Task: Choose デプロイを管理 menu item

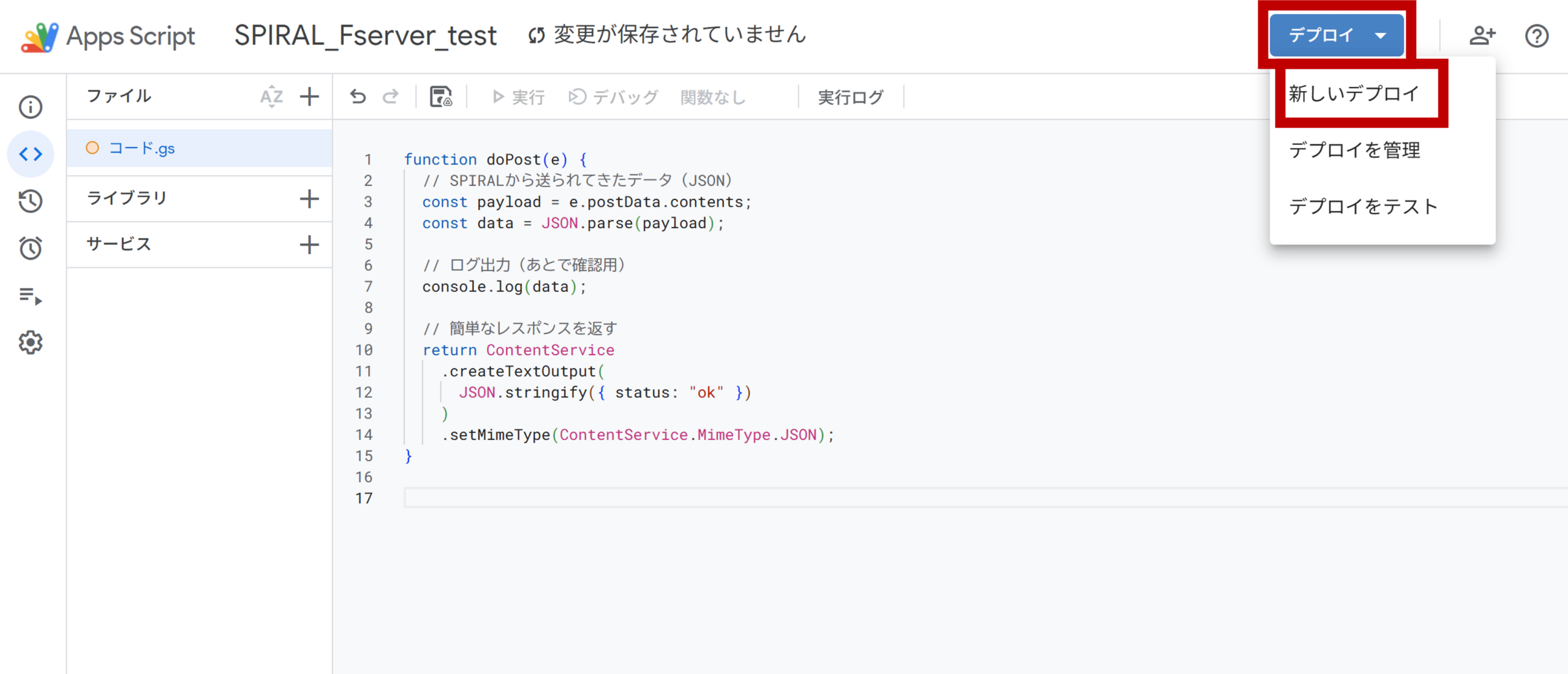Action: click(1354, 150)
